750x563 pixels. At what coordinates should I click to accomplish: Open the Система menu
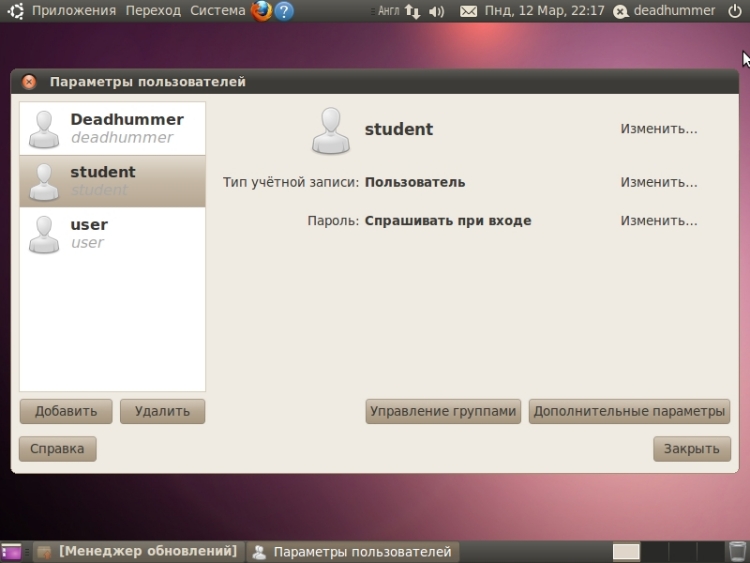pos(217,11)
